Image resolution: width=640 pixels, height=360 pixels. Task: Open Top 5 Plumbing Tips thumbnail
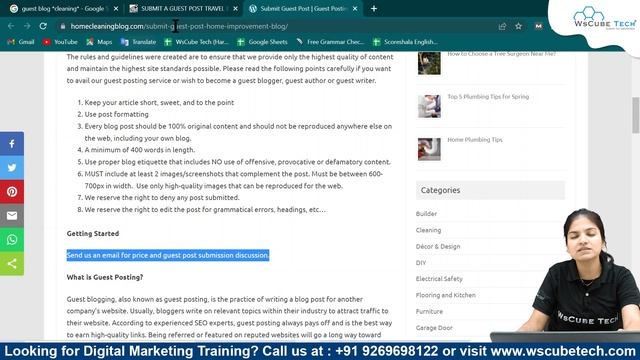point(429,106)
